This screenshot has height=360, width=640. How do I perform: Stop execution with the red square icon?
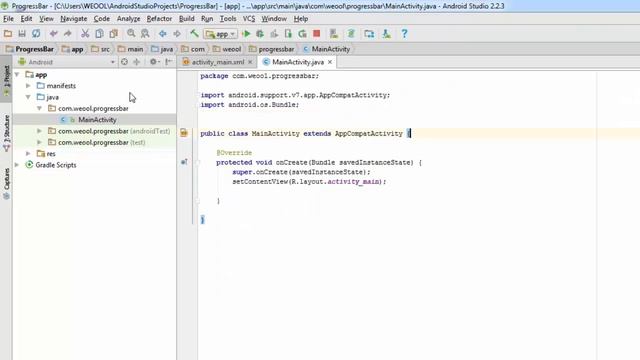(316, 34)
